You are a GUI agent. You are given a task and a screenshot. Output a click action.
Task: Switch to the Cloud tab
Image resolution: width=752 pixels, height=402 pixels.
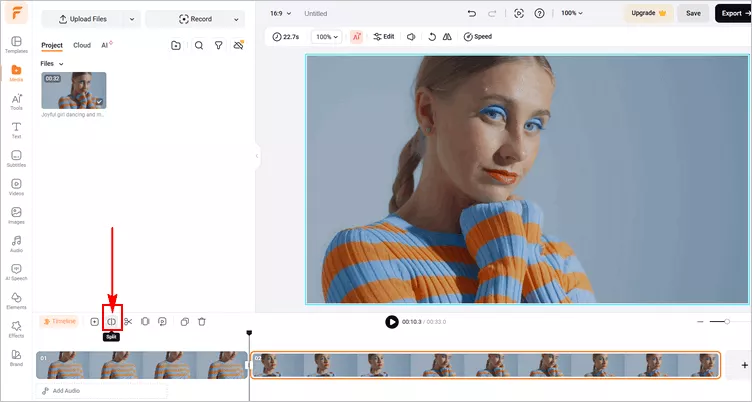[82, 45]
